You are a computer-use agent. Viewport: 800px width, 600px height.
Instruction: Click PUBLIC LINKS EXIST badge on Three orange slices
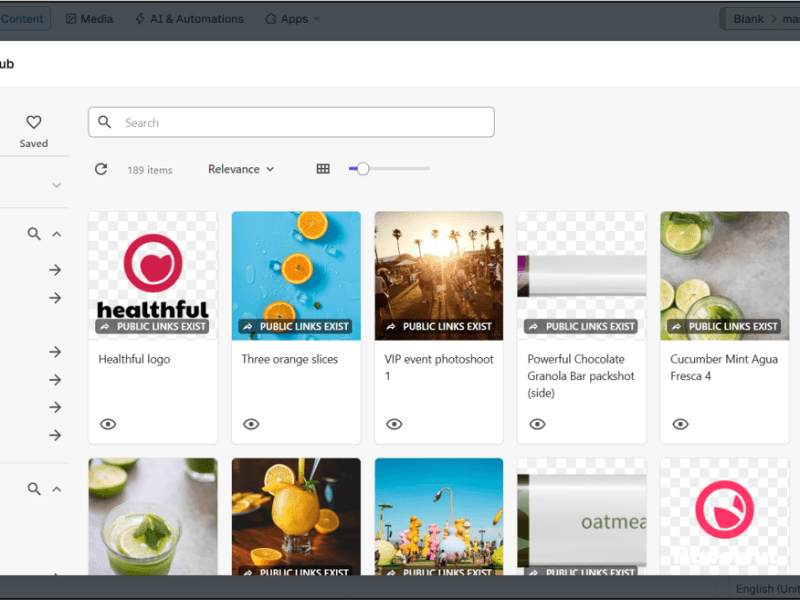296,326
